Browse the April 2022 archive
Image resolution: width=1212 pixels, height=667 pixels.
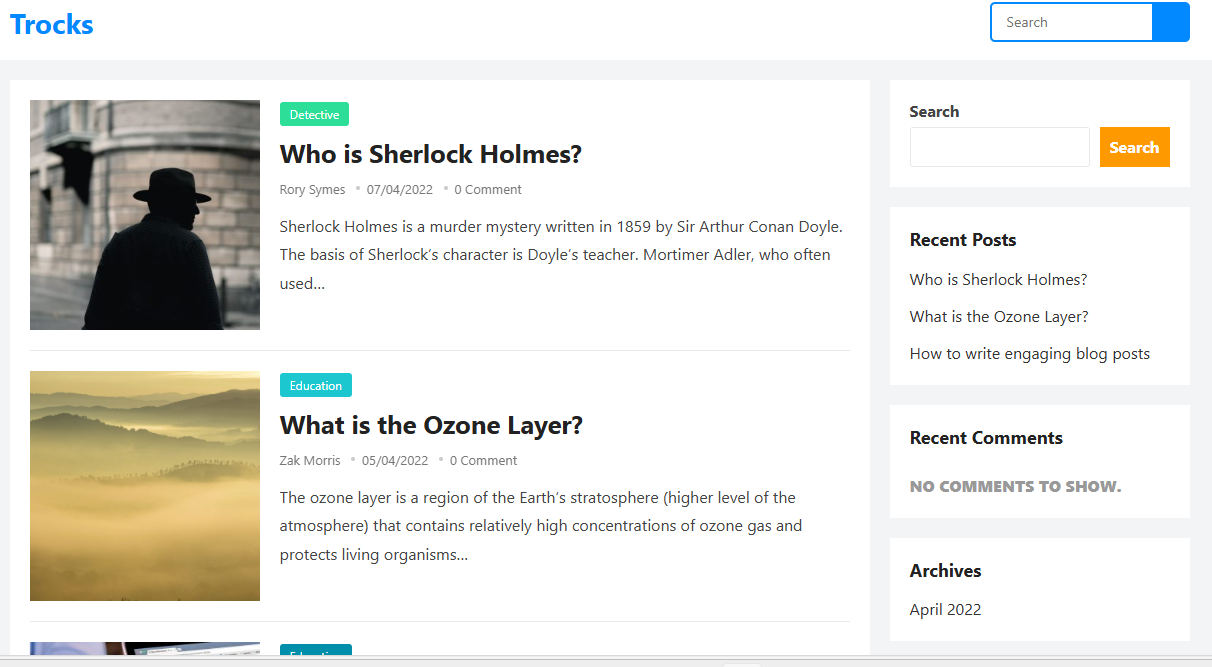[945, 610]
